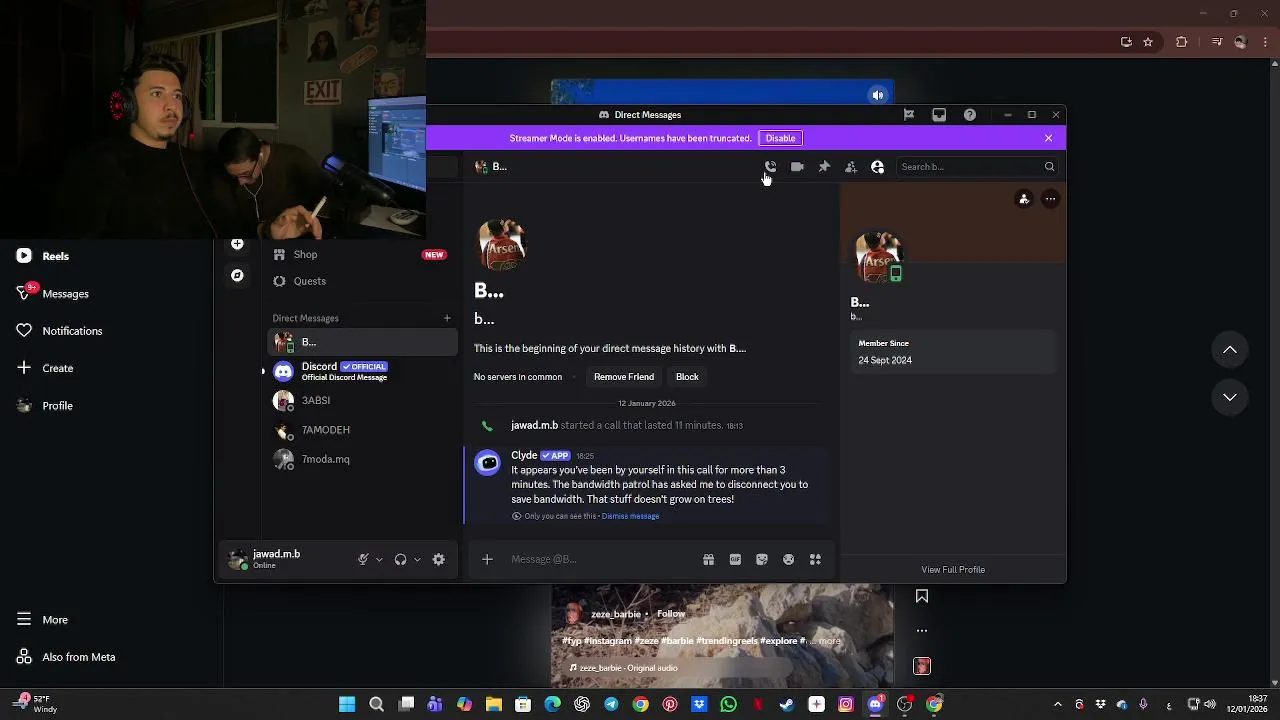
Task: Create a new DM with plus
Action: 447,318
